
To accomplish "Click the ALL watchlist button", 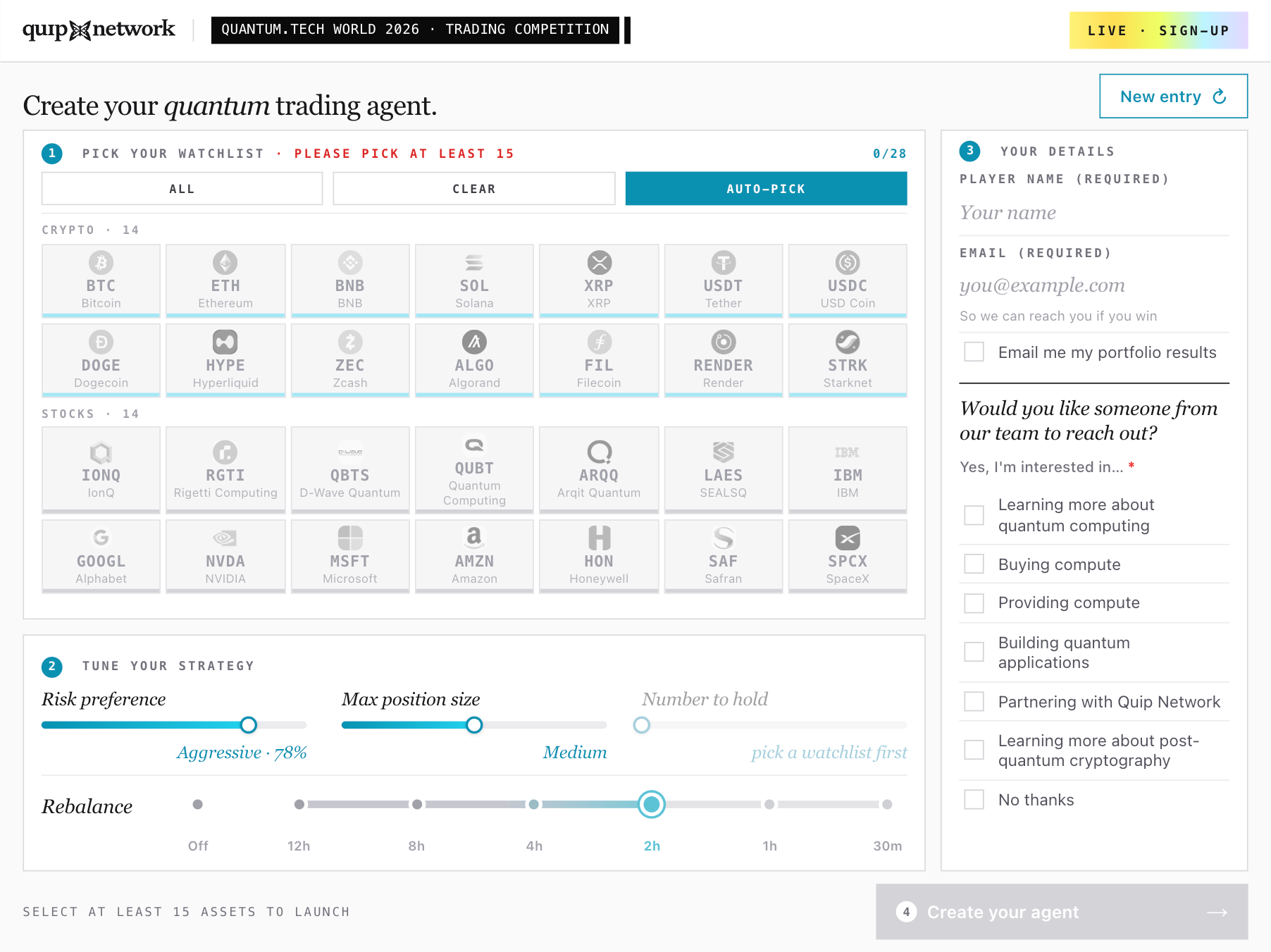I will [182, 189].
